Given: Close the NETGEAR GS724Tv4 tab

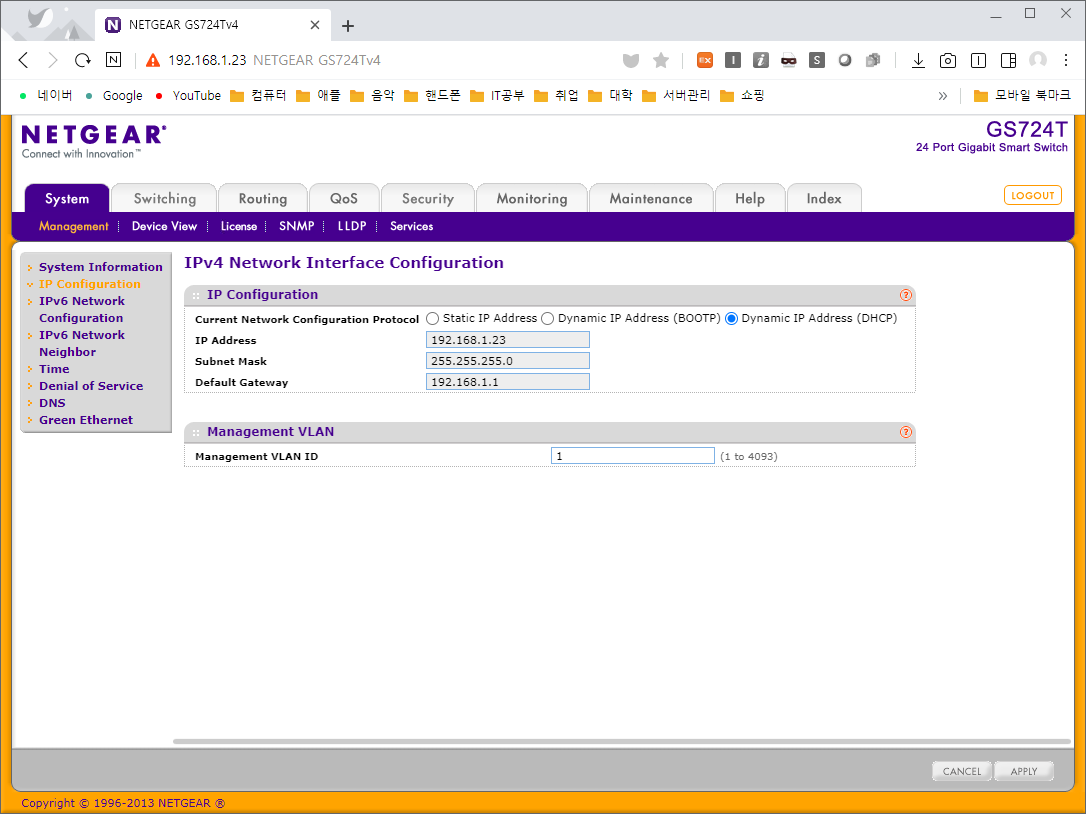Looking at the screenshot, I should [x=314, y=25].
